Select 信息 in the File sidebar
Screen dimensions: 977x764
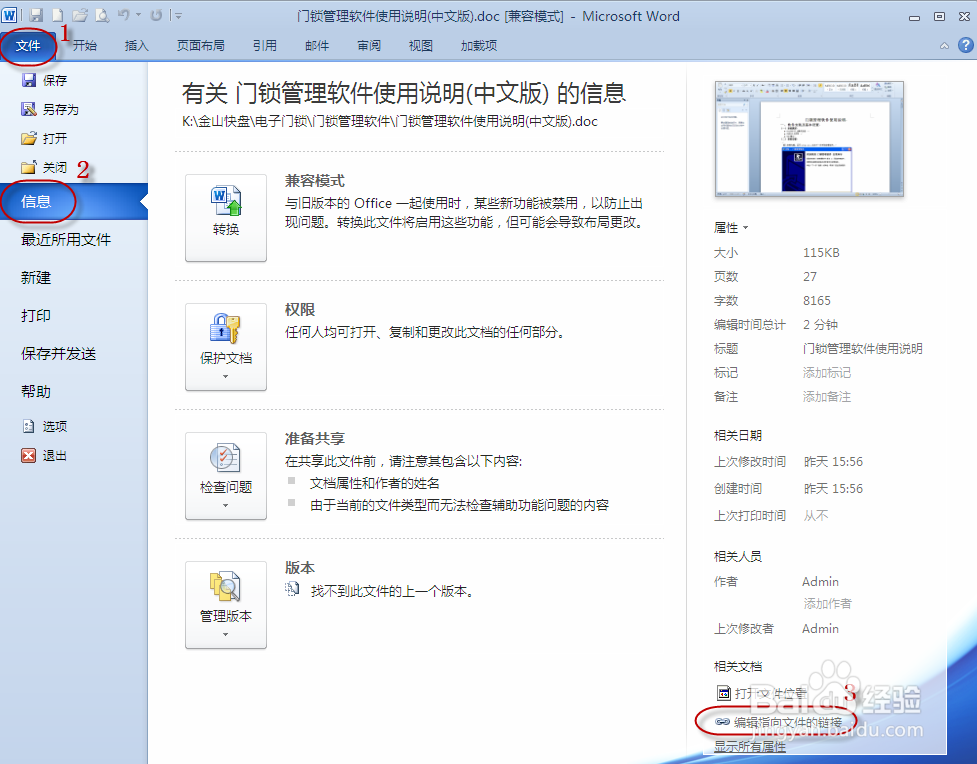tap(38, 201)
